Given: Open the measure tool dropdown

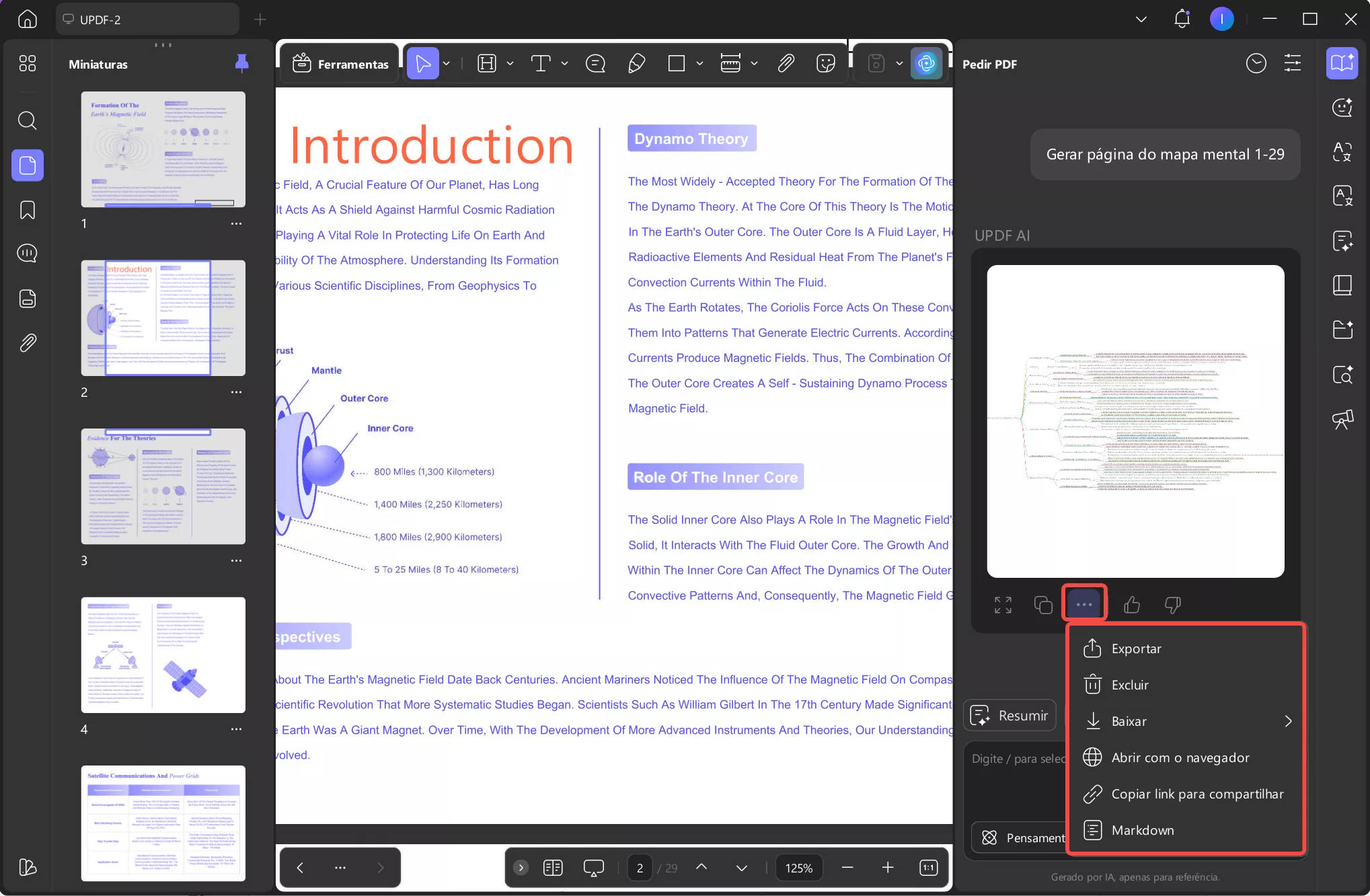Looking at the screenshot, I should pyautogui.click(x=753, y=63).
